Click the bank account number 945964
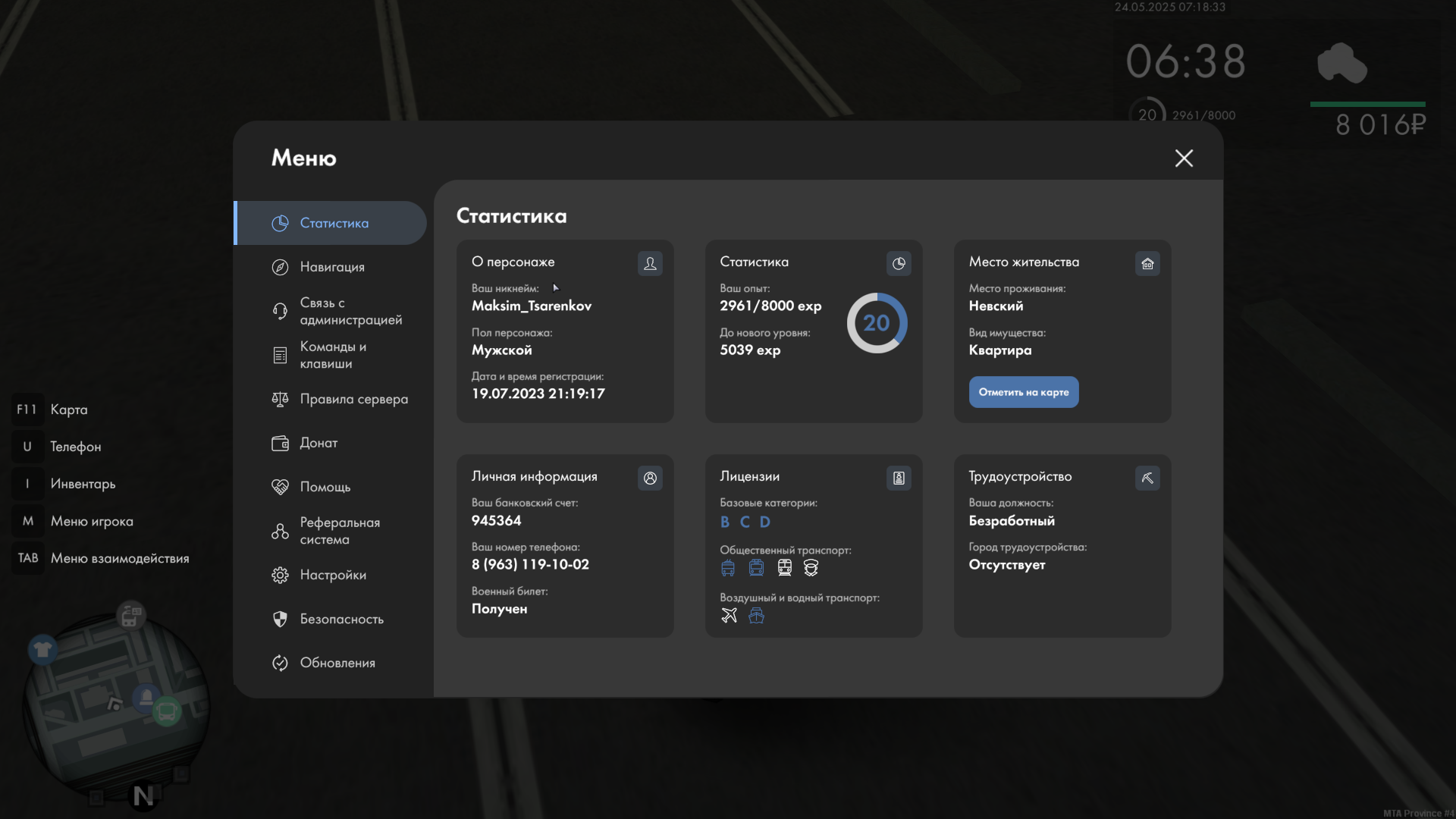Viewport: 1456px width, 819px height. 497,520
